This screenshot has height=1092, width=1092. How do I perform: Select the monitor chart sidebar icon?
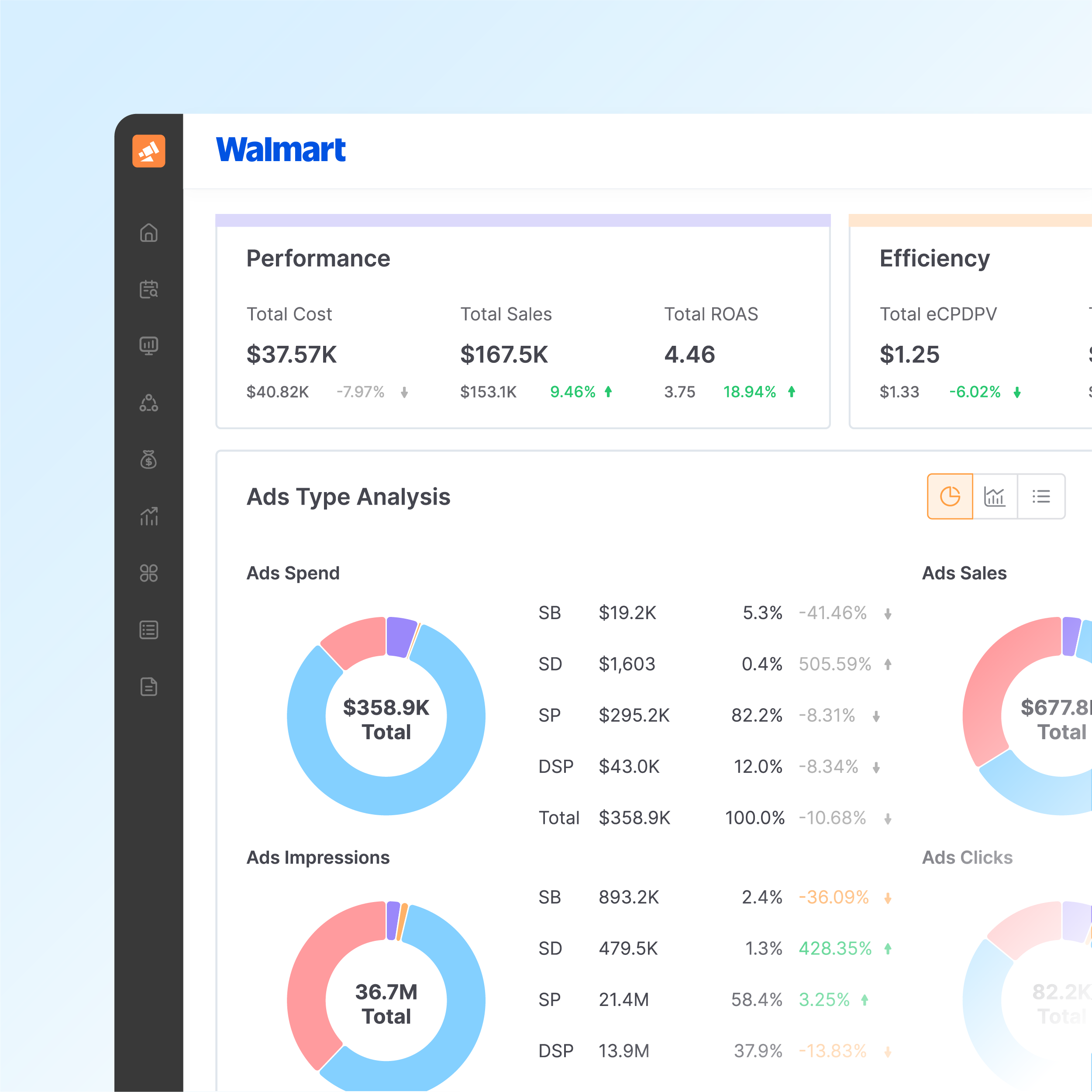[x=148, y=346]
